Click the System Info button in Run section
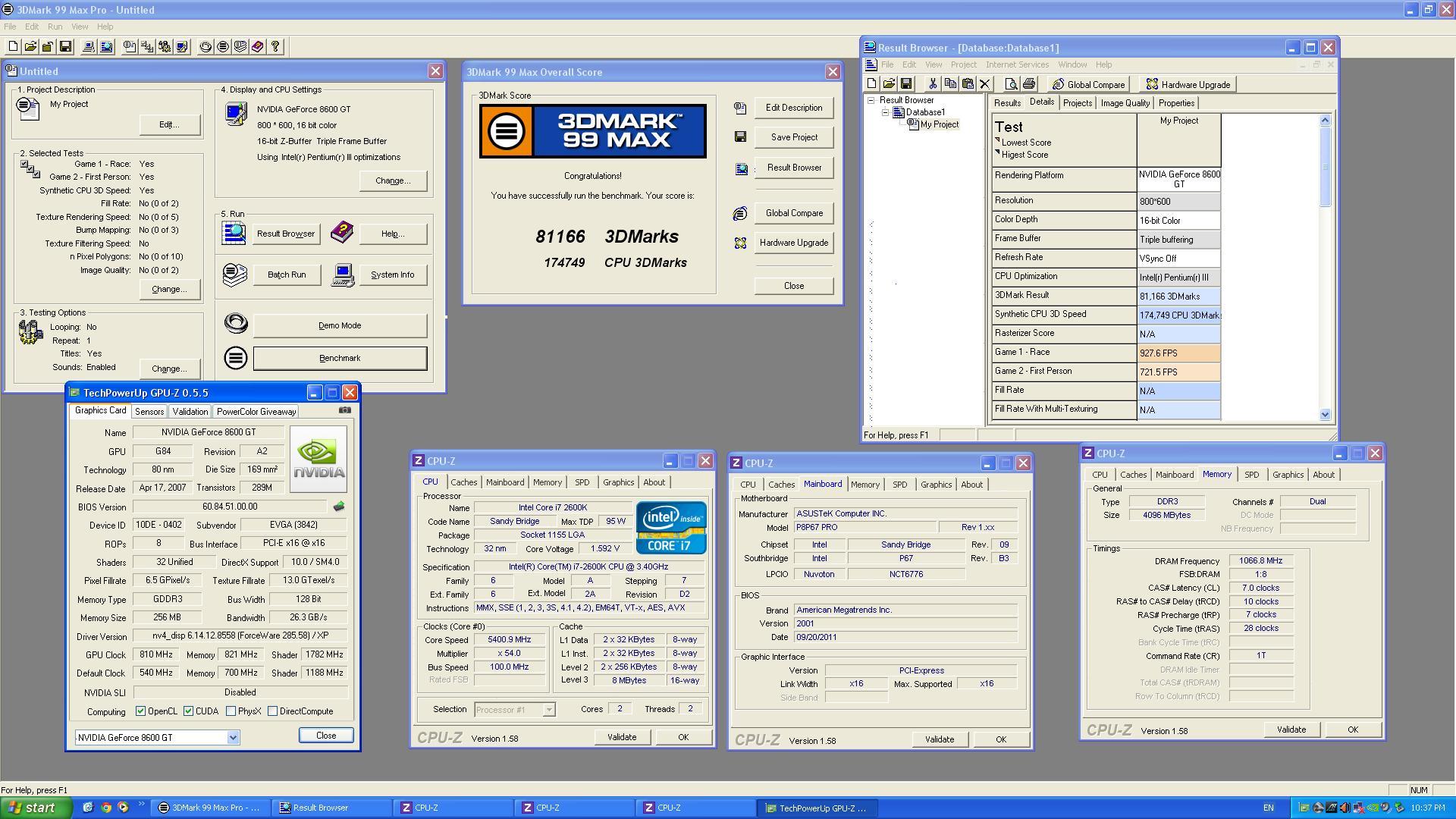The image size is (1456, 819). [392, 275]
